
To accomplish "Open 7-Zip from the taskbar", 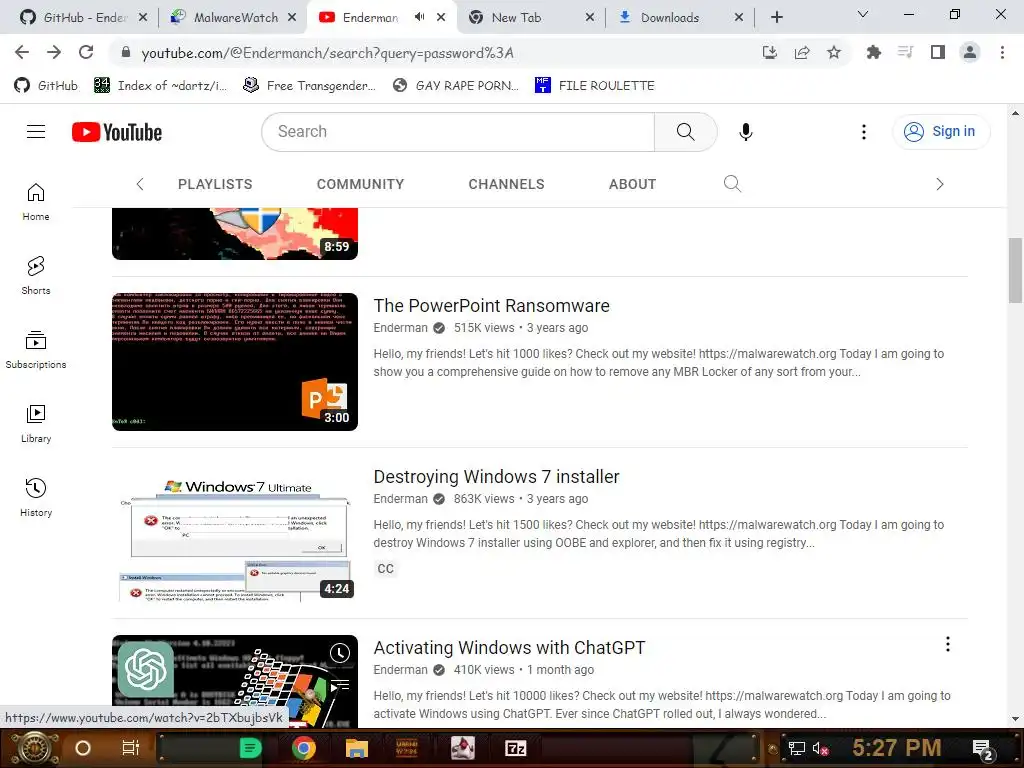I will (x=515, y=748).
